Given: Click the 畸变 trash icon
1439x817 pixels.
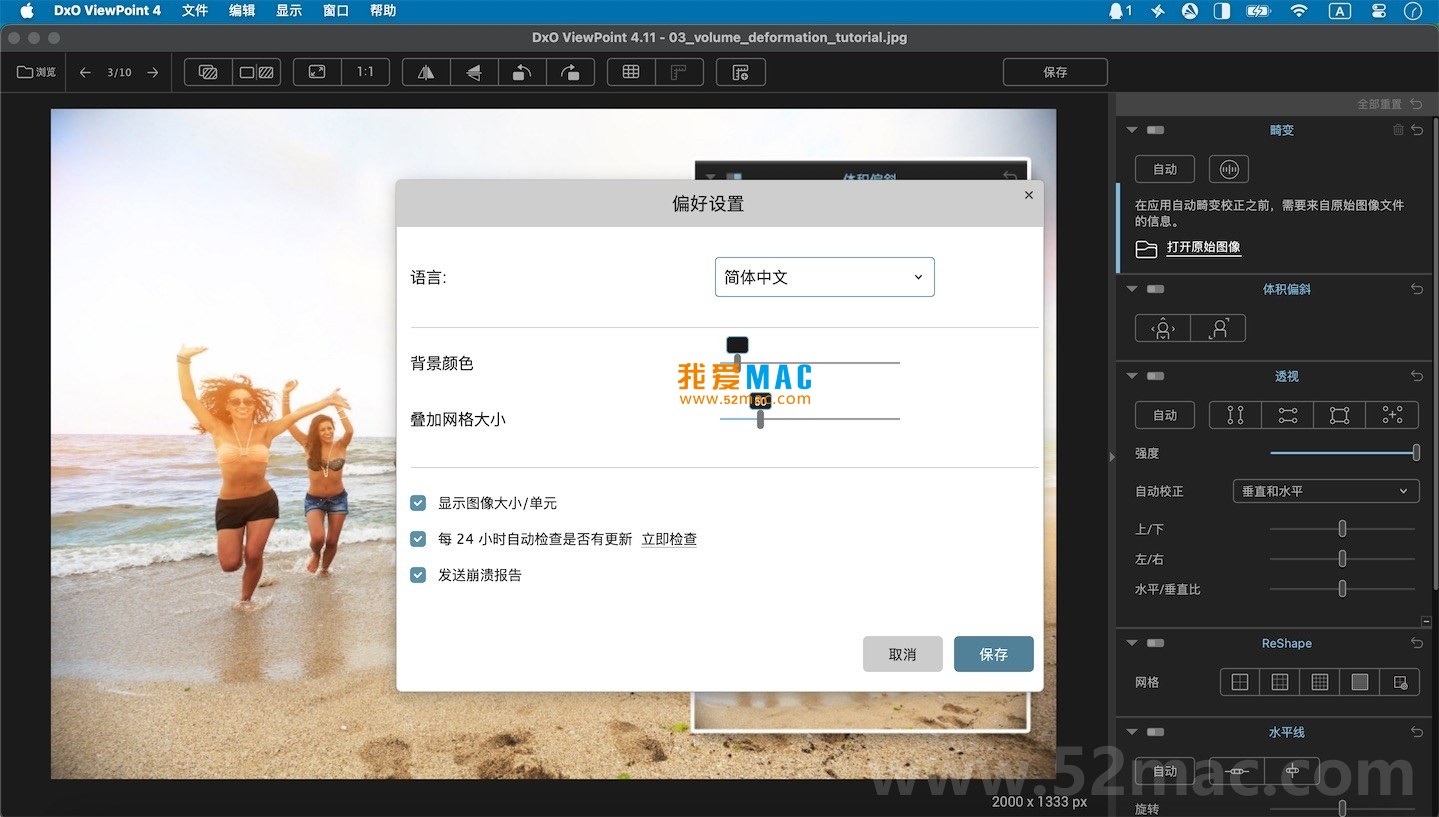Looking at the screenshot, I should [1398, 130].
